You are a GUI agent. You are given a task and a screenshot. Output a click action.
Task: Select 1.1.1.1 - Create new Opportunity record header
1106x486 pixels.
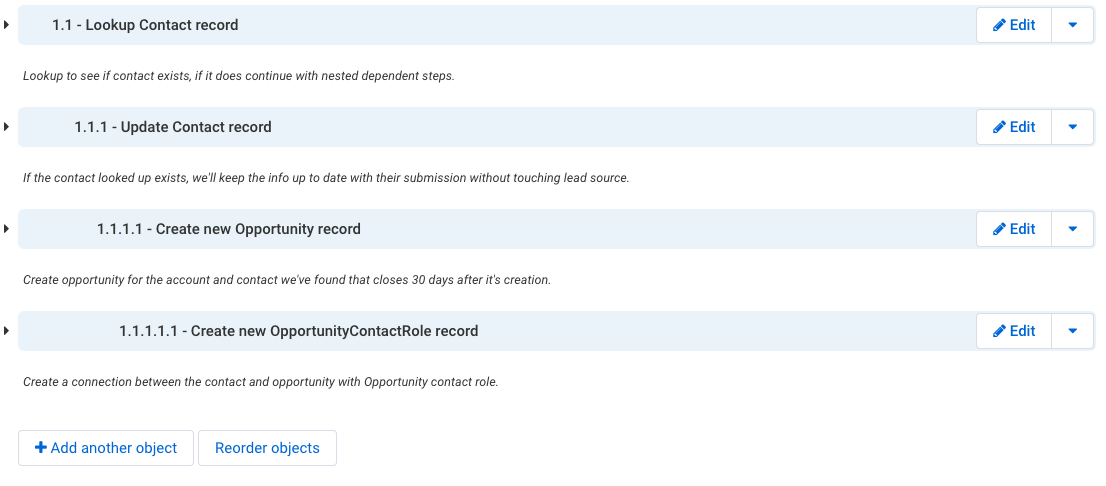[x=229, y=229]
